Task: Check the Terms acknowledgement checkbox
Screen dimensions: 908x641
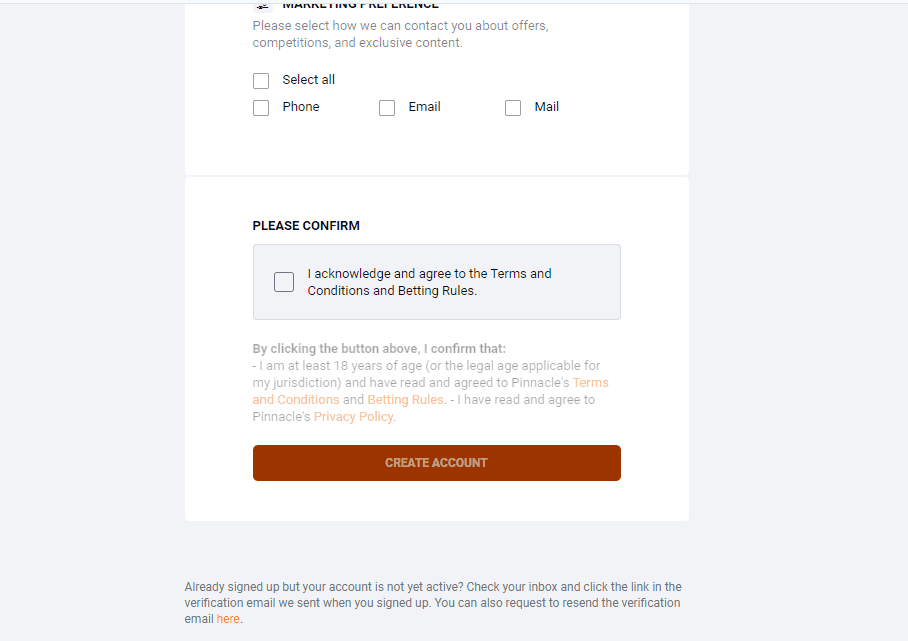Action: click(284, 282)
